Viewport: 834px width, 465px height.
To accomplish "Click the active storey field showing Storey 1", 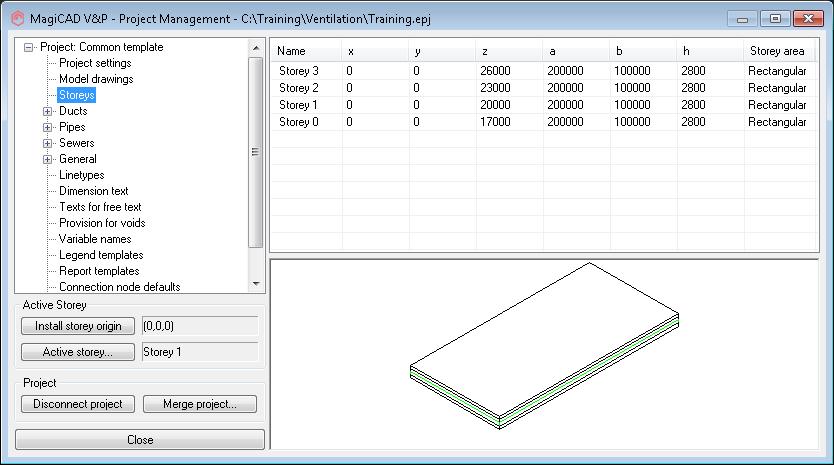I will pos(200,352).
